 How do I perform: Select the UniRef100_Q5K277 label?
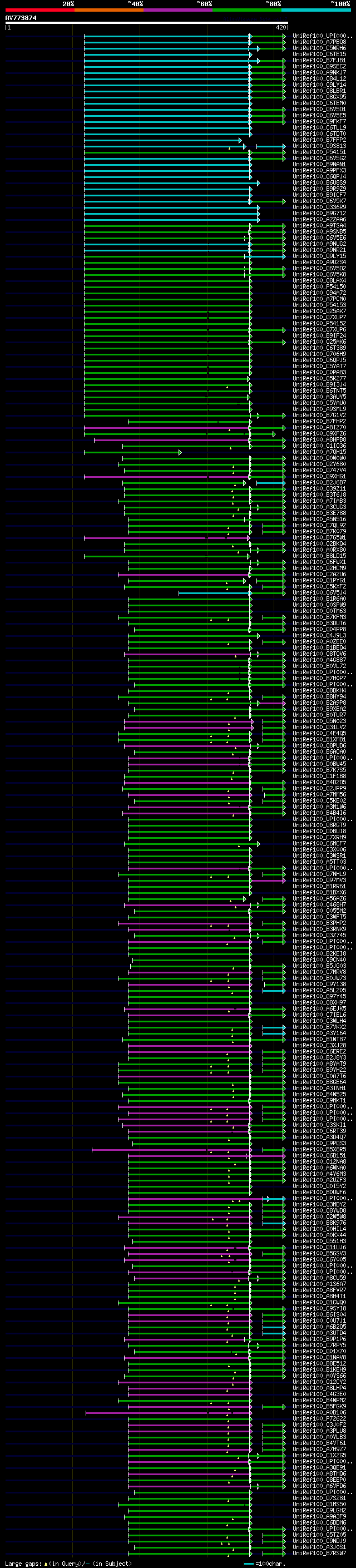click(x=319, y=379)
